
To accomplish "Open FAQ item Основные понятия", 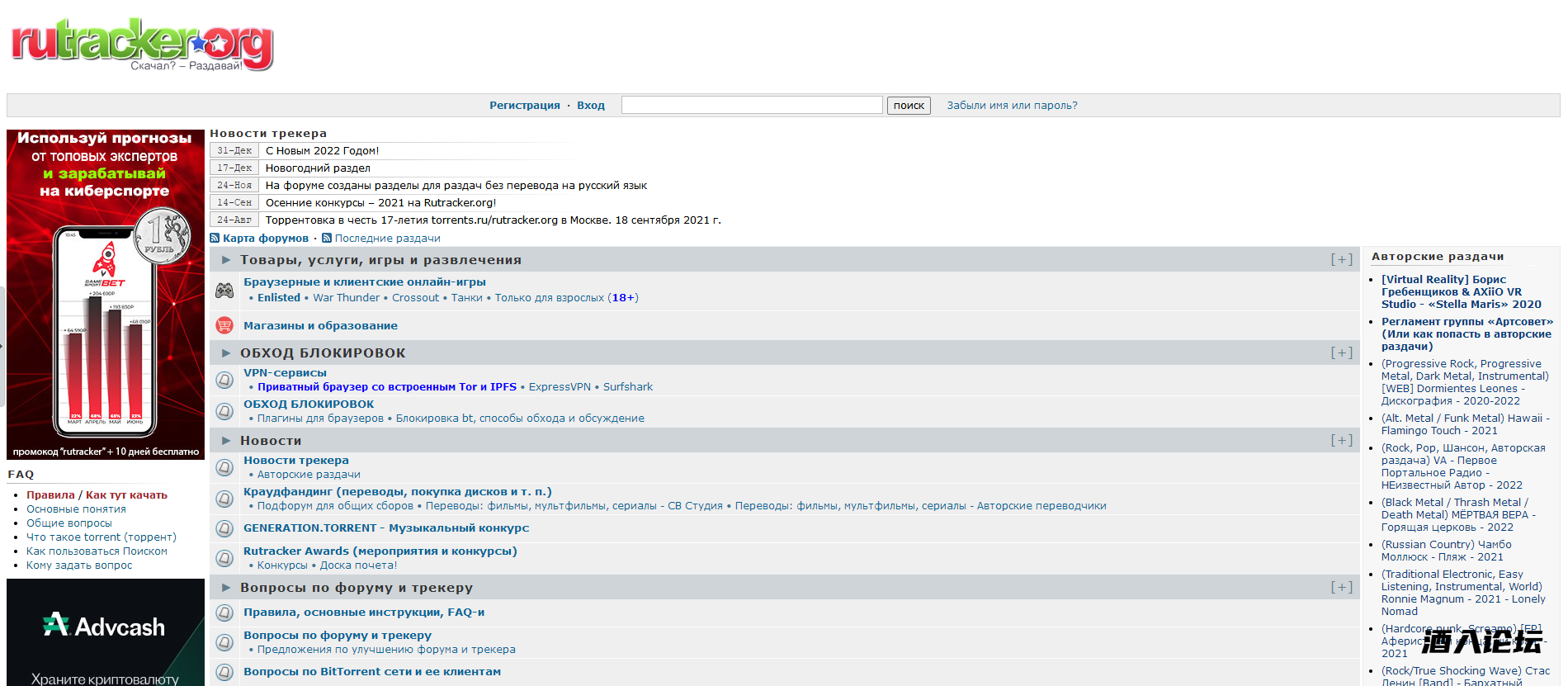I will [76, 509].
